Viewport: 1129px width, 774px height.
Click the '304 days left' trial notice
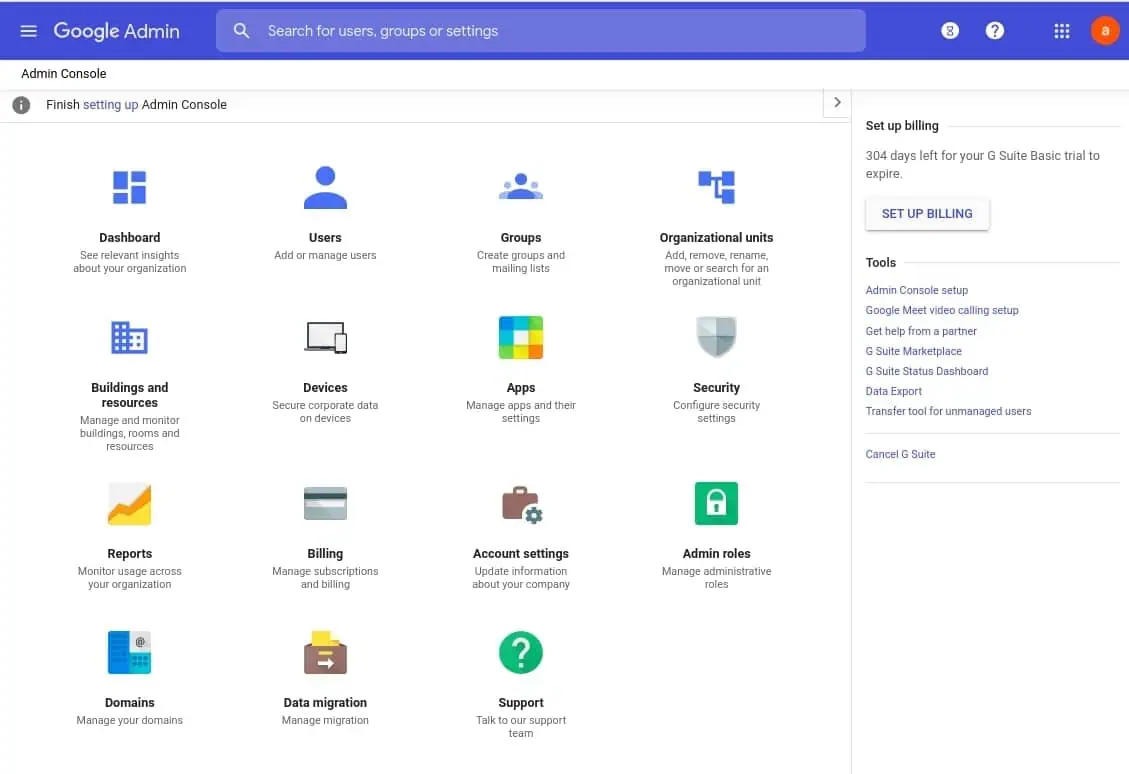point(983,165)
